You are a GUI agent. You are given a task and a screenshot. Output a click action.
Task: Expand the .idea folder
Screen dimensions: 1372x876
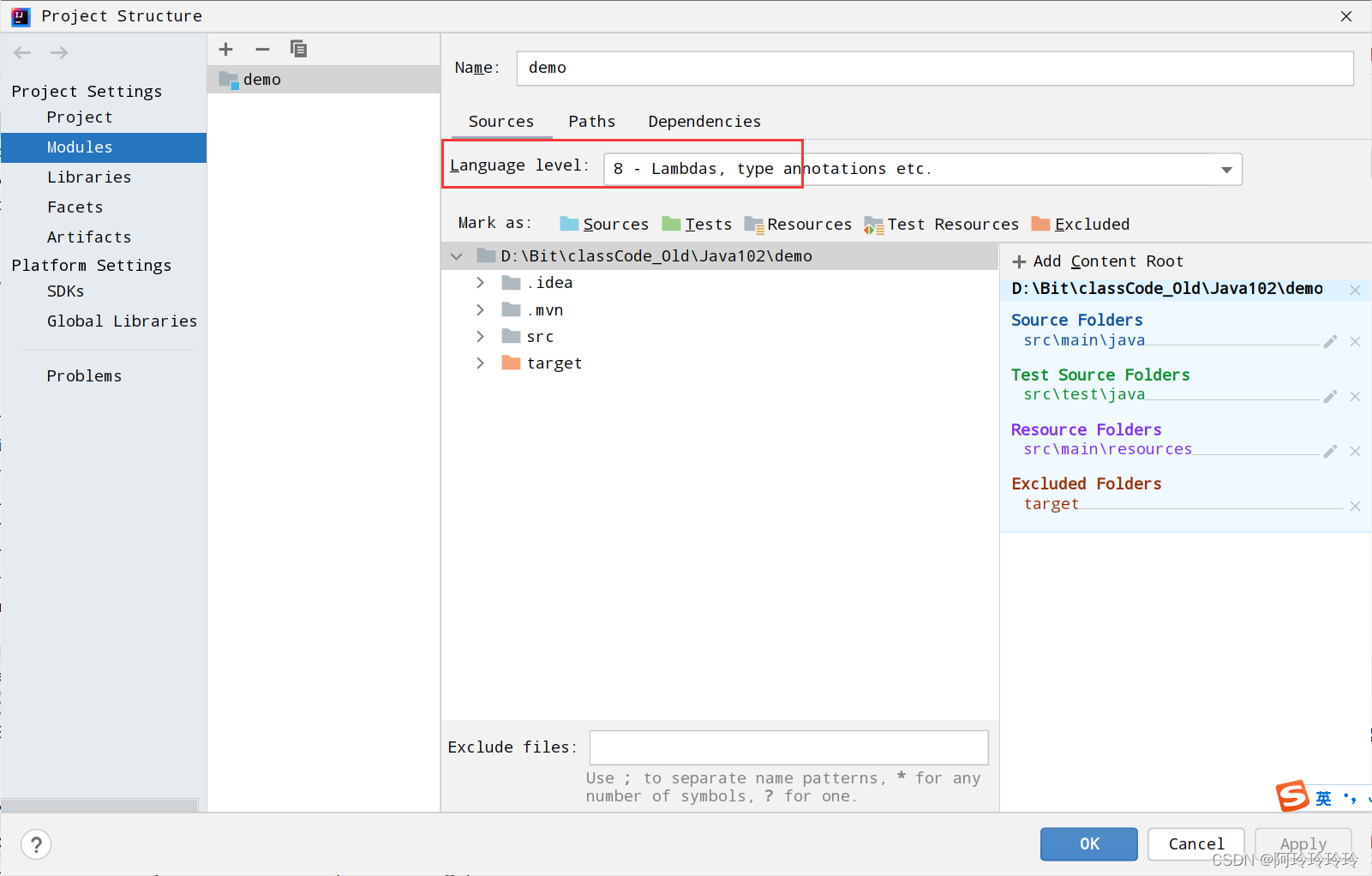[x=480, y=283]
